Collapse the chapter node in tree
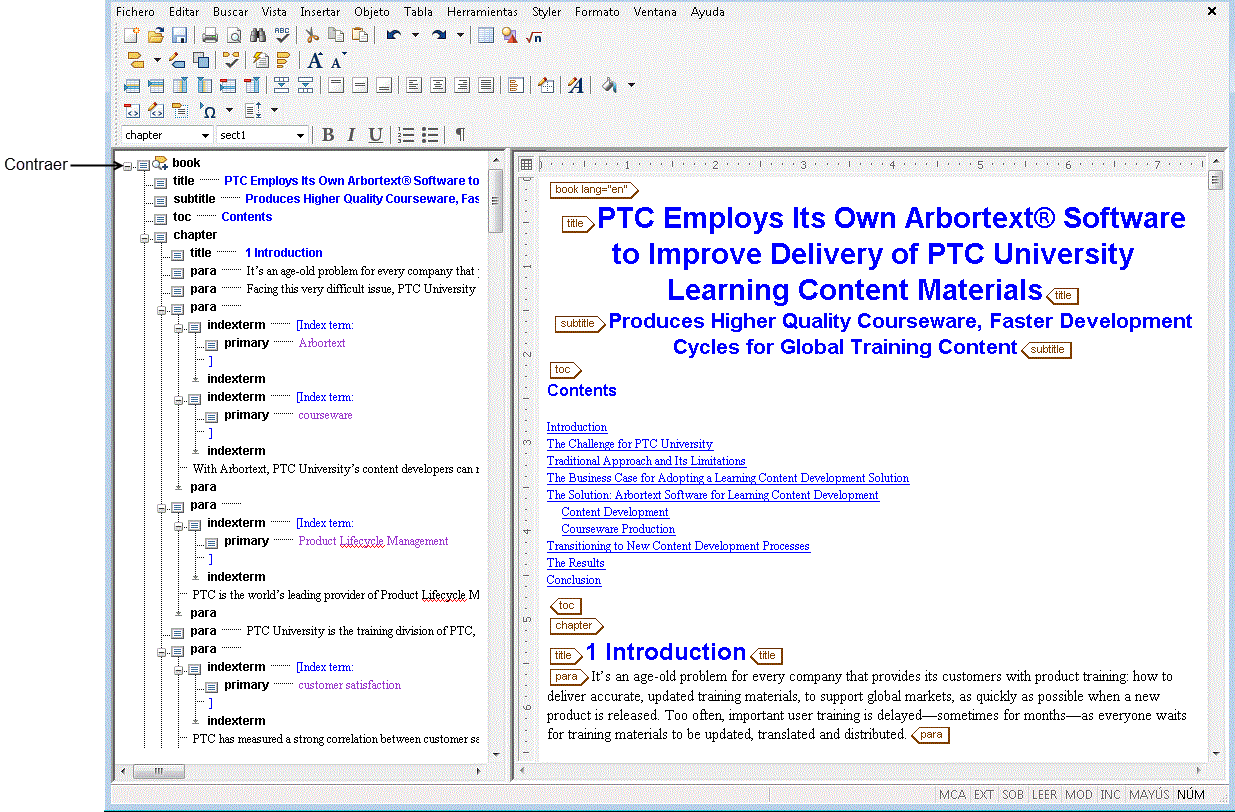1235x812 pixels. click(x=146, y=237)
